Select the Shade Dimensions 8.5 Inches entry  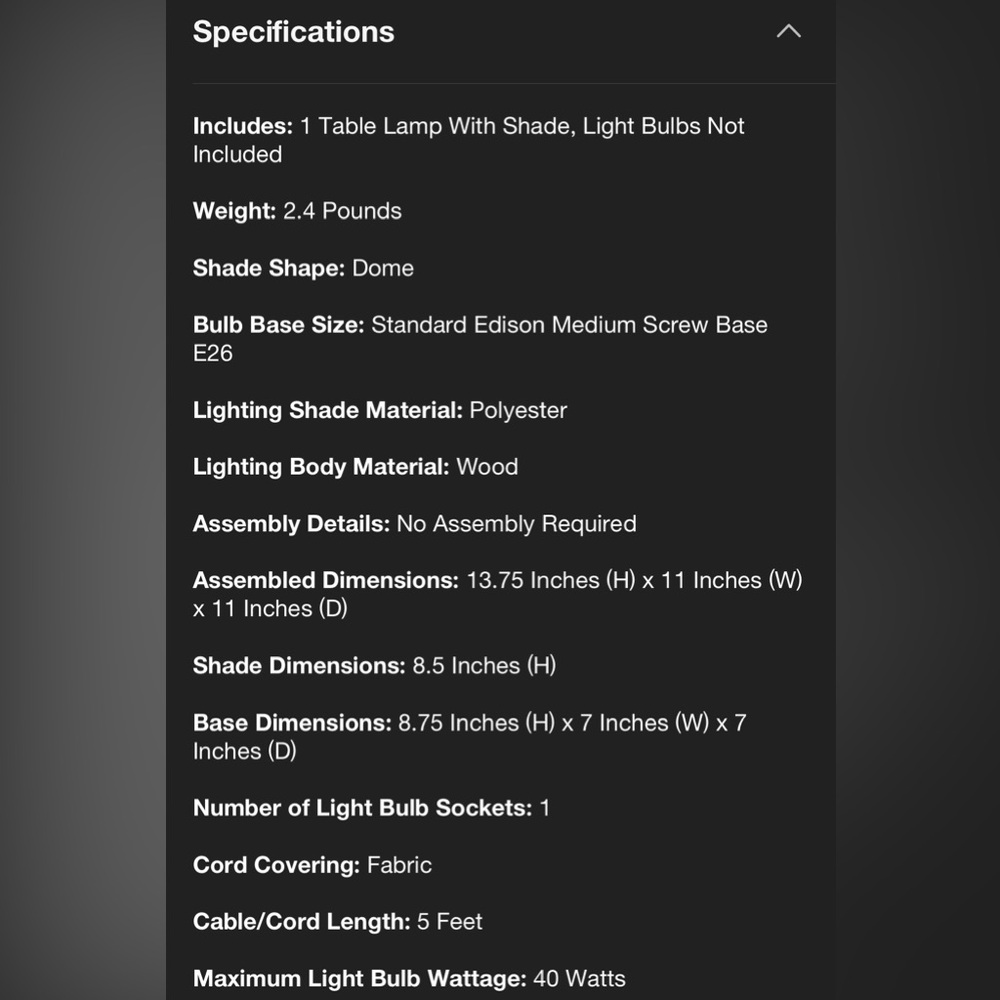374,665
